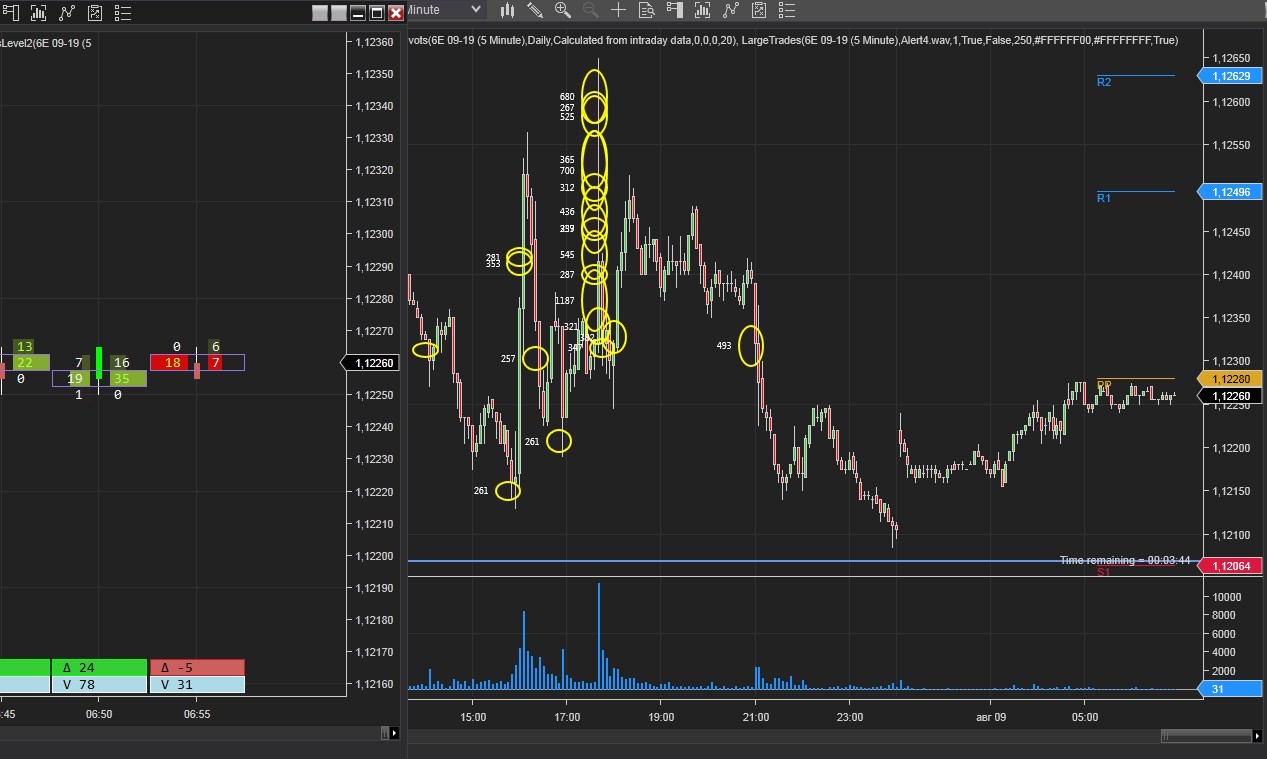1267x759 pixels.
Task: Click the 06:50 time label in left chart
Action: tap(99, 714)
